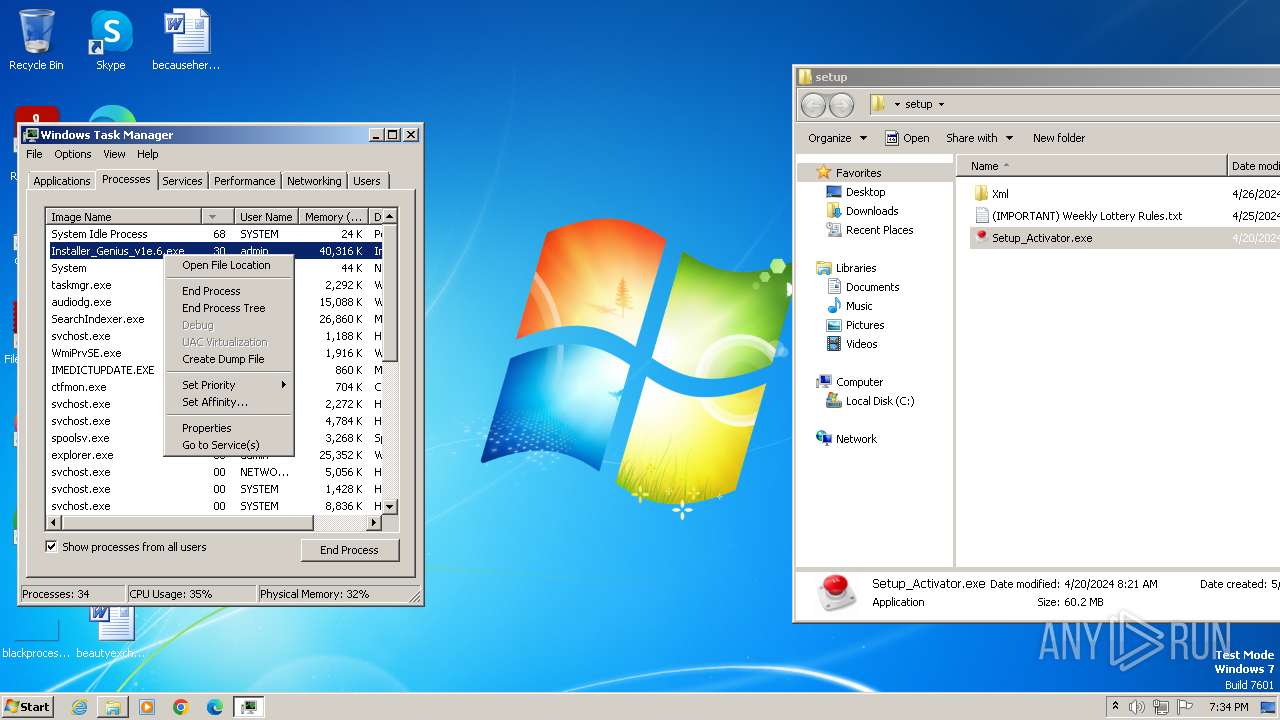Open Task Manager Options menu
Viewport: 1280px width, 720px height.
coord(73,154)
